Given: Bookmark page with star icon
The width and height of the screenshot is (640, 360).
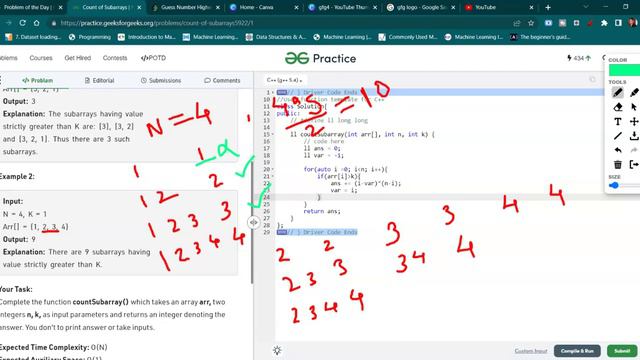Looking at the screenshot, I should [x=531, y=23].
